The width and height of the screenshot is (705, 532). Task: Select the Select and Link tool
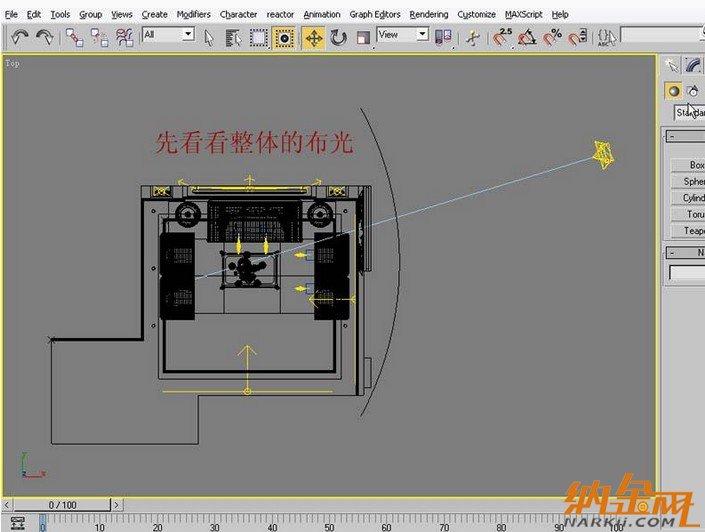(x=75, y=37)
